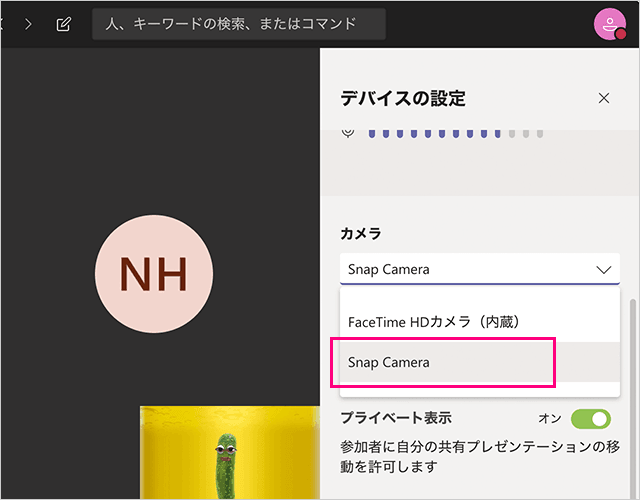The width and height of the screenshot is (640, 500).
Task: Choose Snap Camera from the list
Action: tap(480, 362)
